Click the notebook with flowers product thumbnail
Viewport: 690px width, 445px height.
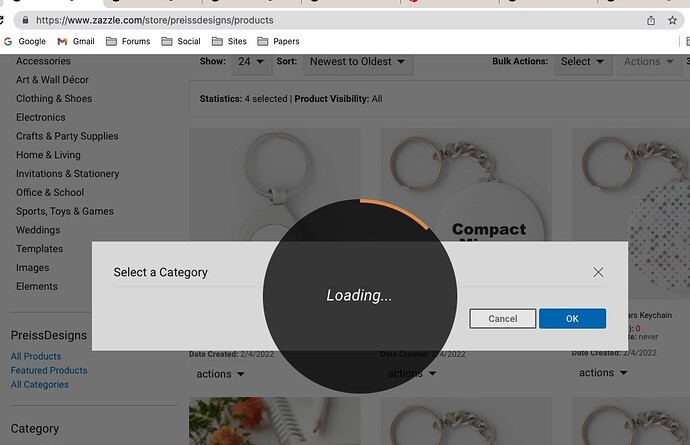[275, 421]
